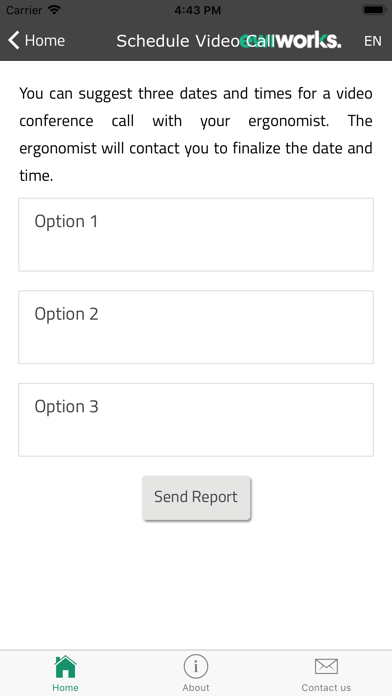This screenshot has height=696, width=392.
Task: Tap the green Home house icon
Action: coord(65,666)
